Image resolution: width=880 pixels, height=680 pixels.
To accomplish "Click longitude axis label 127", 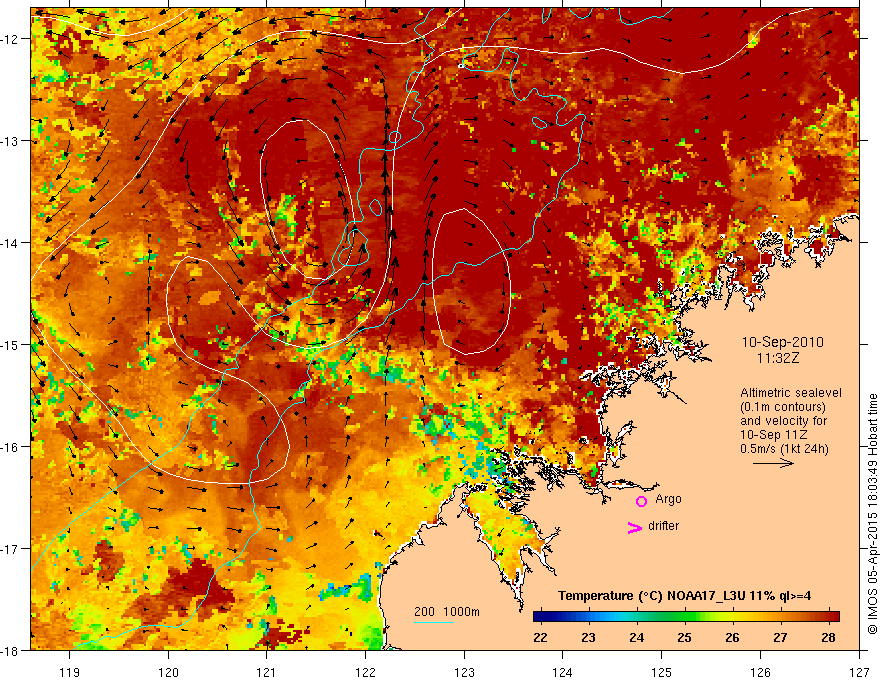I will click(859, 672).
